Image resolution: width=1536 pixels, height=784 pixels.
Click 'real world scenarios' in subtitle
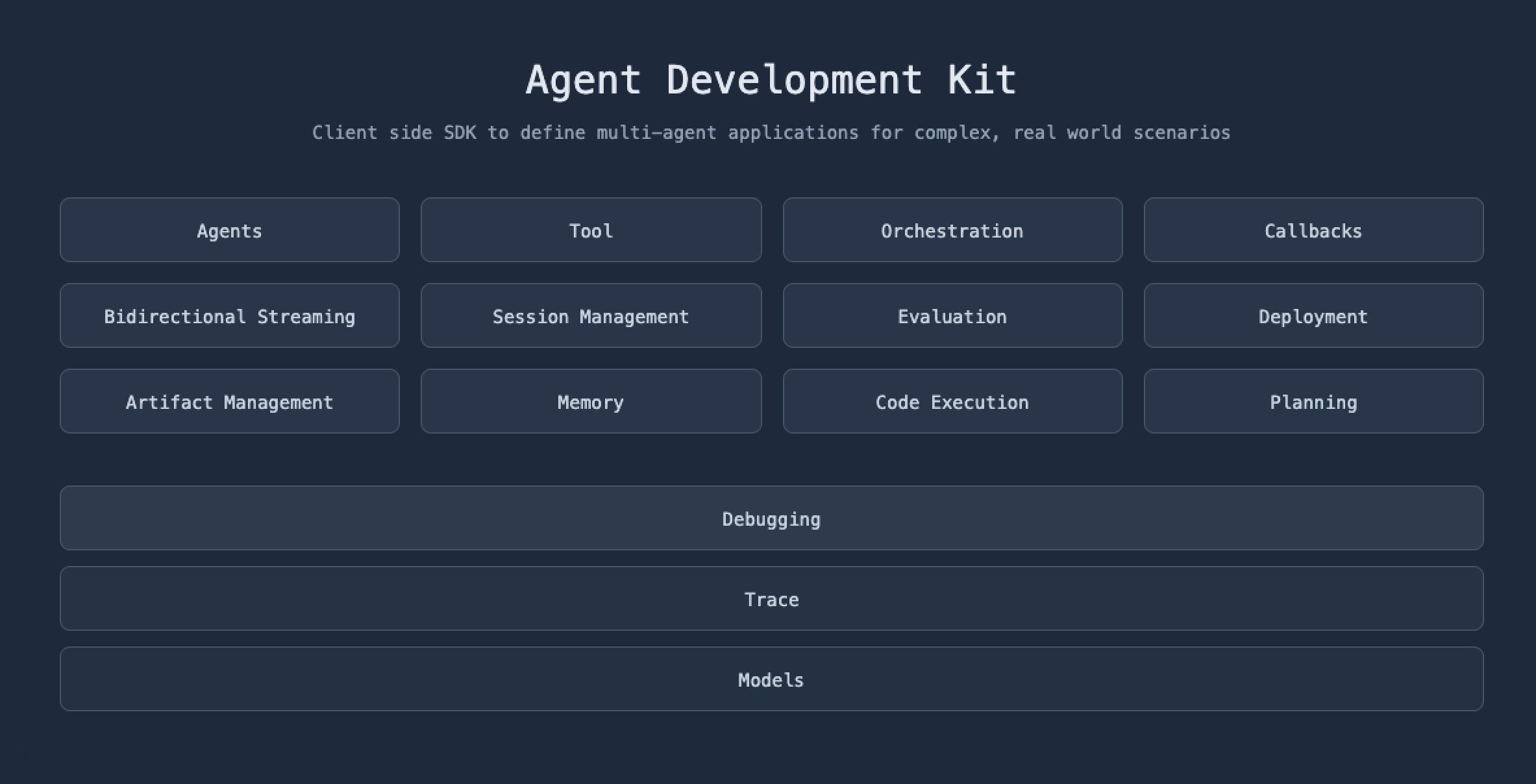point(1121,132)
